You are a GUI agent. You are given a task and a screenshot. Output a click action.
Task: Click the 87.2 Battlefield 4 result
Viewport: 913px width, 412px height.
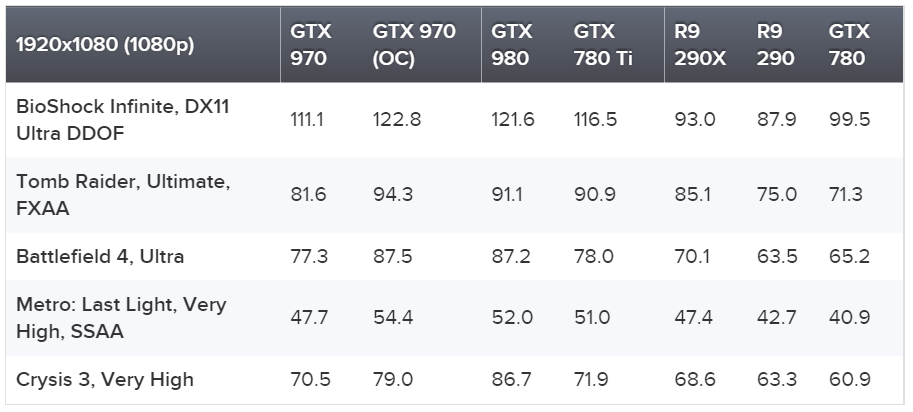[x=511, y=257]
